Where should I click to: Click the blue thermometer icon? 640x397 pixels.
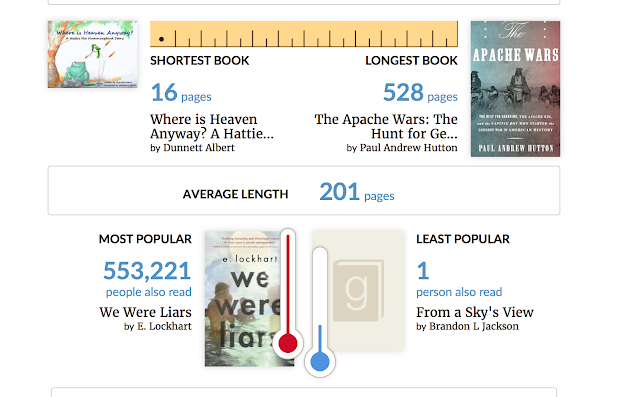click(320, 312)
